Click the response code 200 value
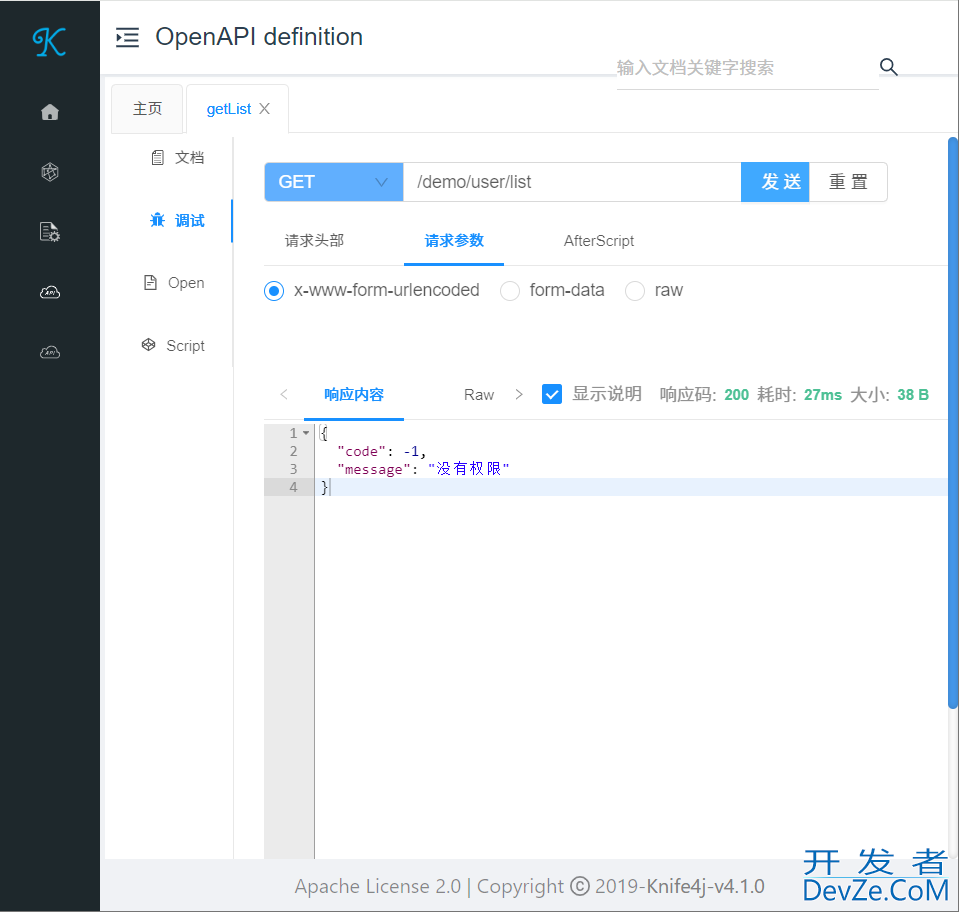959x912 pixels. click(736, 395)
